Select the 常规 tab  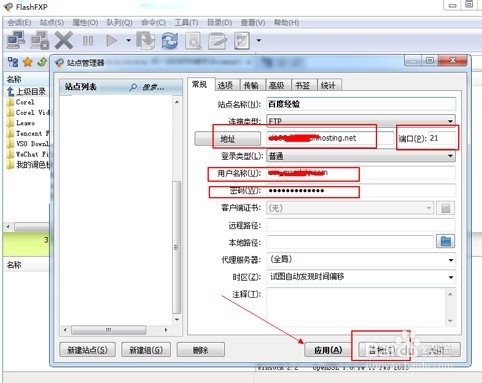pos(200,84)
